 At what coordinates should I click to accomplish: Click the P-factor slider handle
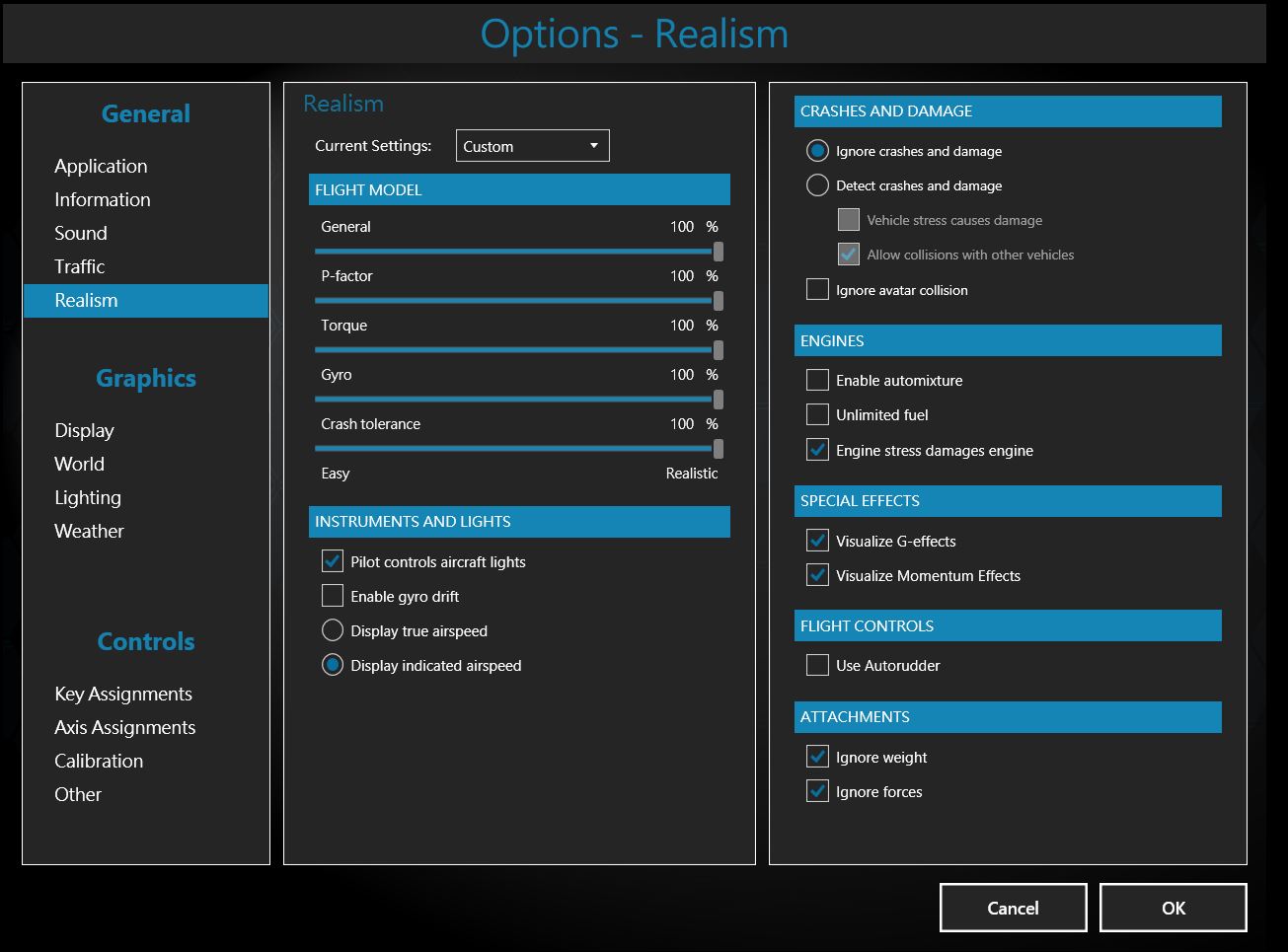pos(718,301)
